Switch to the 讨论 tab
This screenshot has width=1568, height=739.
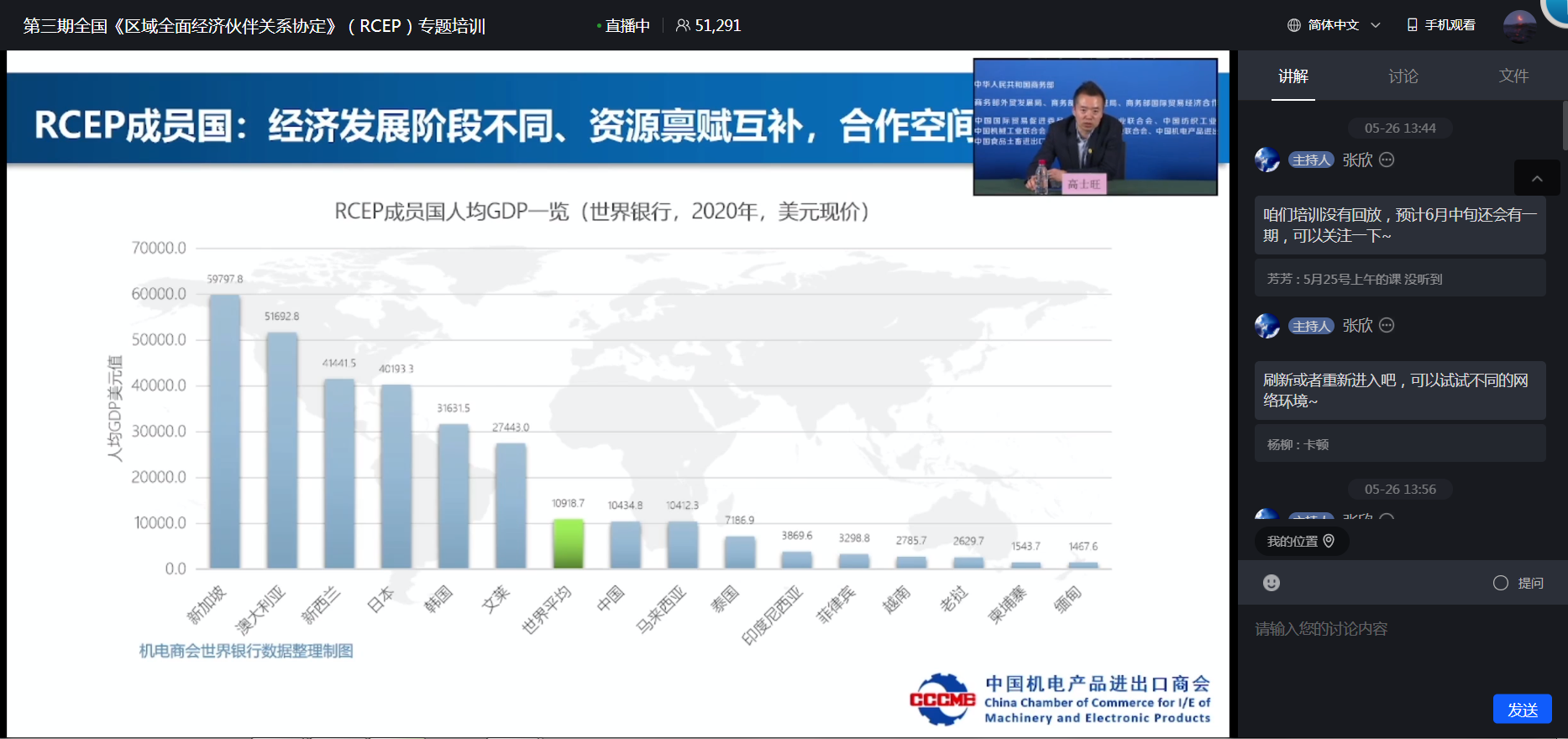coord(1403,76)
